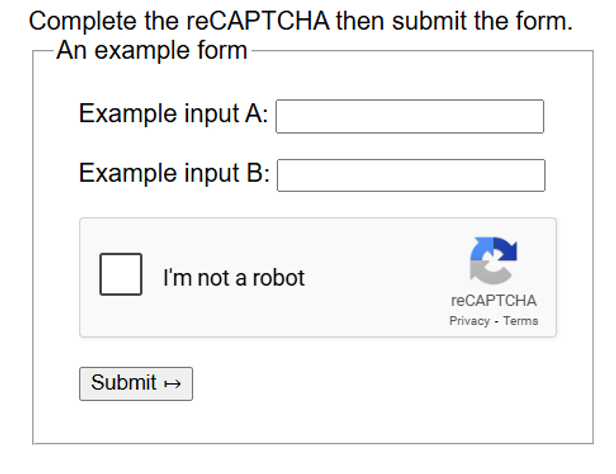Click the "Example input B:" label
Screen dimensions: 616x474
174,173
